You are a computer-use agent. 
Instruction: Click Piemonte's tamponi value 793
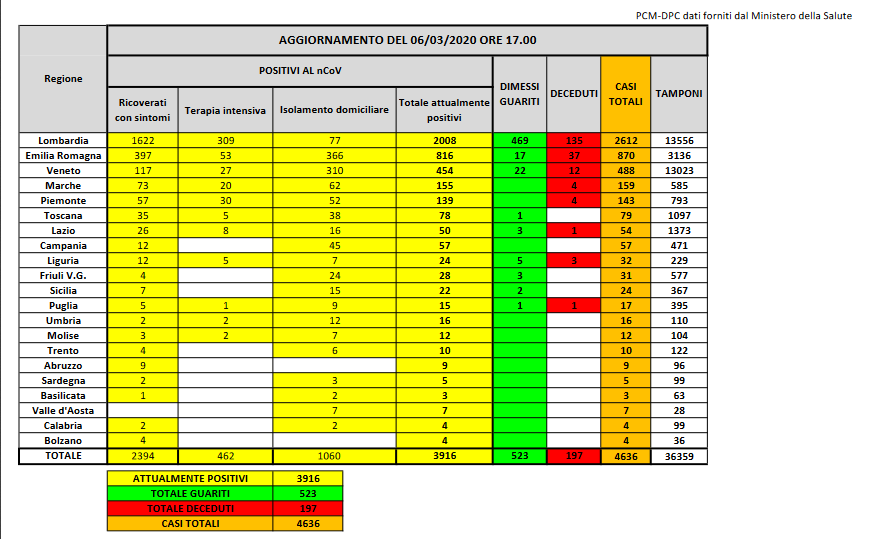click(679, 201)
